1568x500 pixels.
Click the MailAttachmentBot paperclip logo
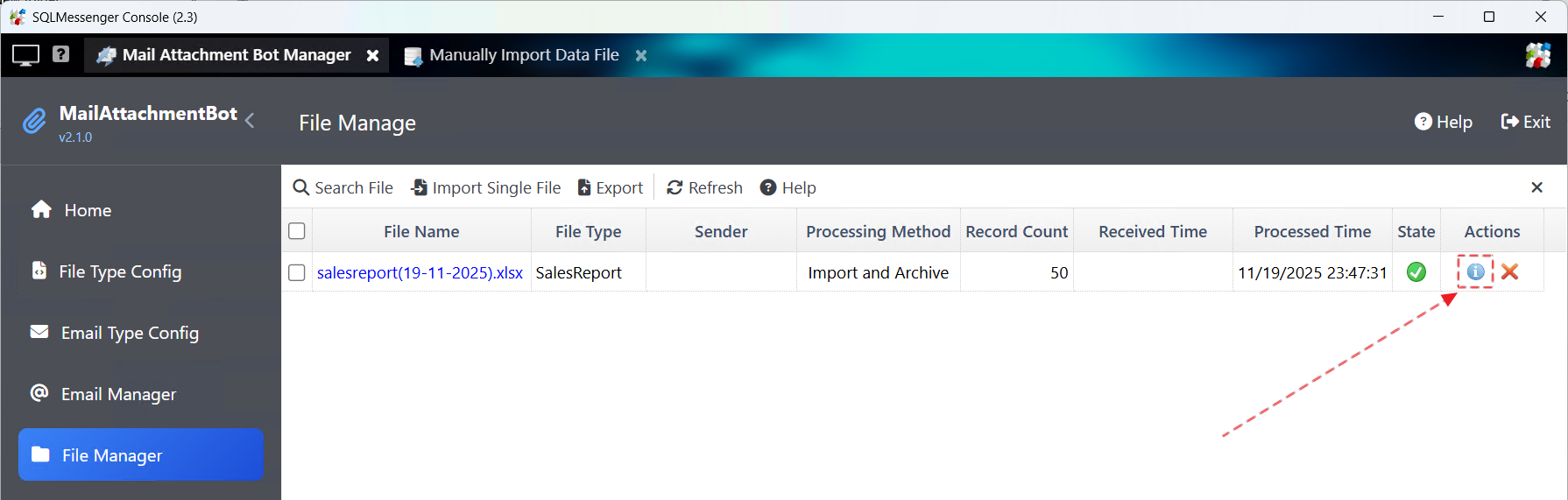[x=34, y=121]
